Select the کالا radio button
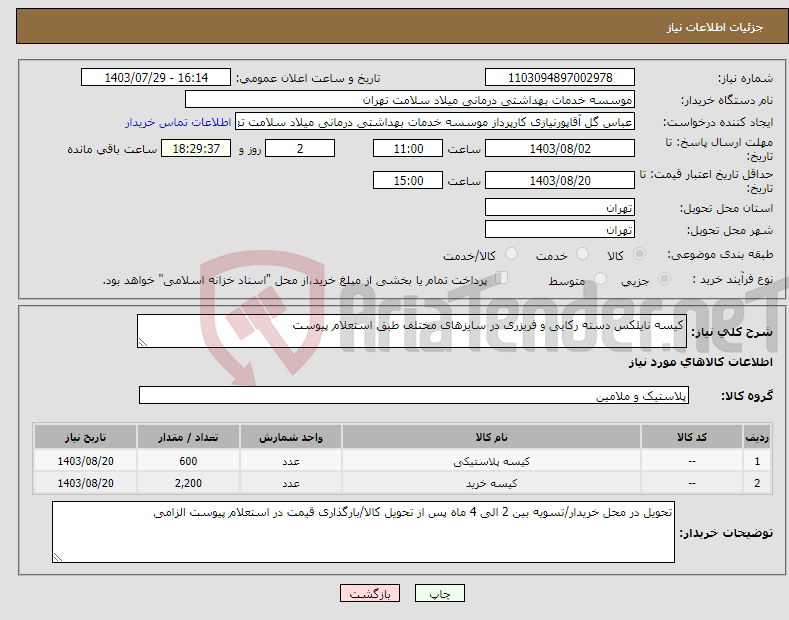The height and width of the screenshot is (620, 789). pyautogui.click(x=639, y=254)
